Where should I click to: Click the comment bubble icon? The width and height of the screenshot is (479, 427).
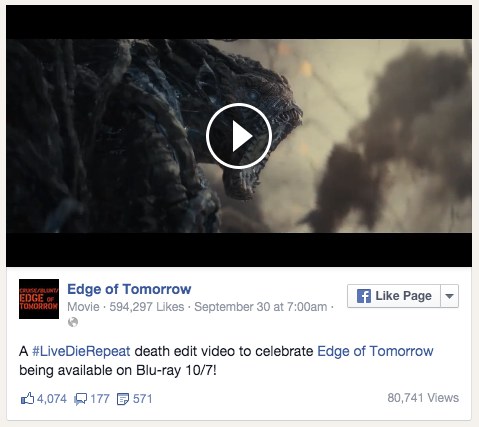point(80,399)
